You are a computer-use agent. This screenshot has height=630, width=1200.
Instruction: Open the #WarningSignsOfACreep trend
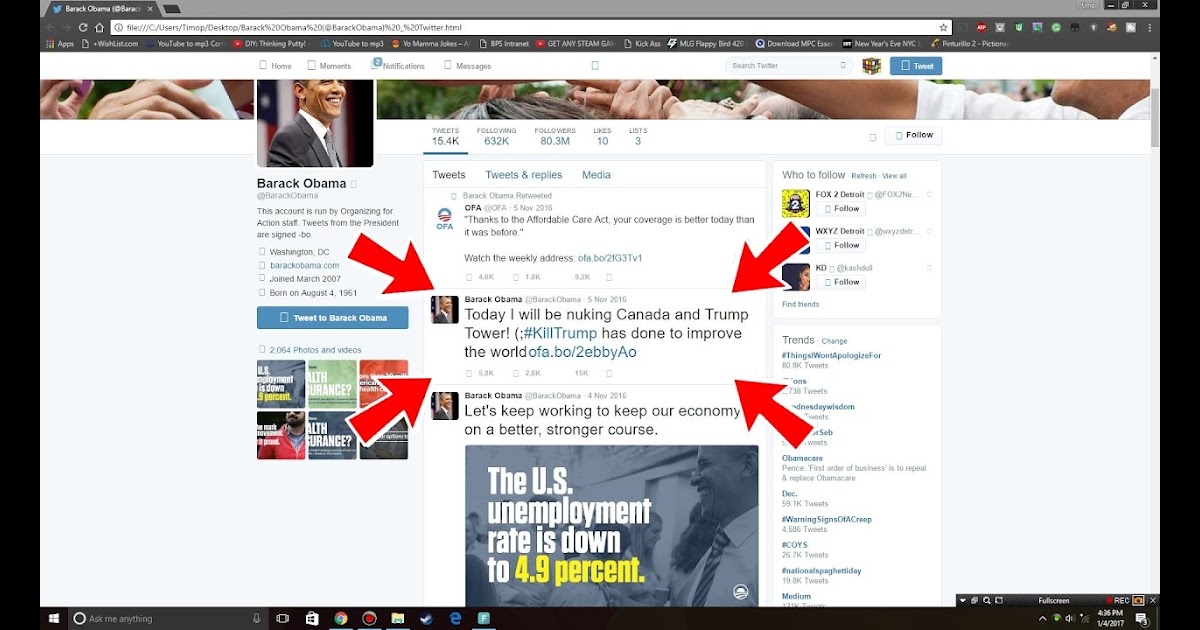(x=825, y=518)
